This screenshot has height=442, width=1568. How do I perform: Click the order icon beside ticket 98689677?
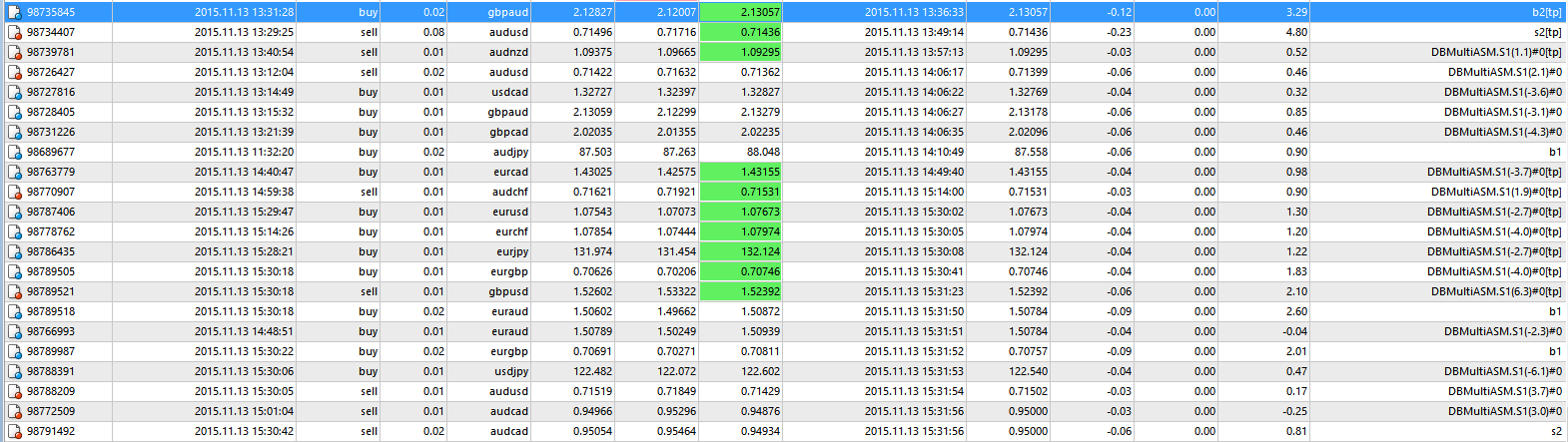coord(15,152)
